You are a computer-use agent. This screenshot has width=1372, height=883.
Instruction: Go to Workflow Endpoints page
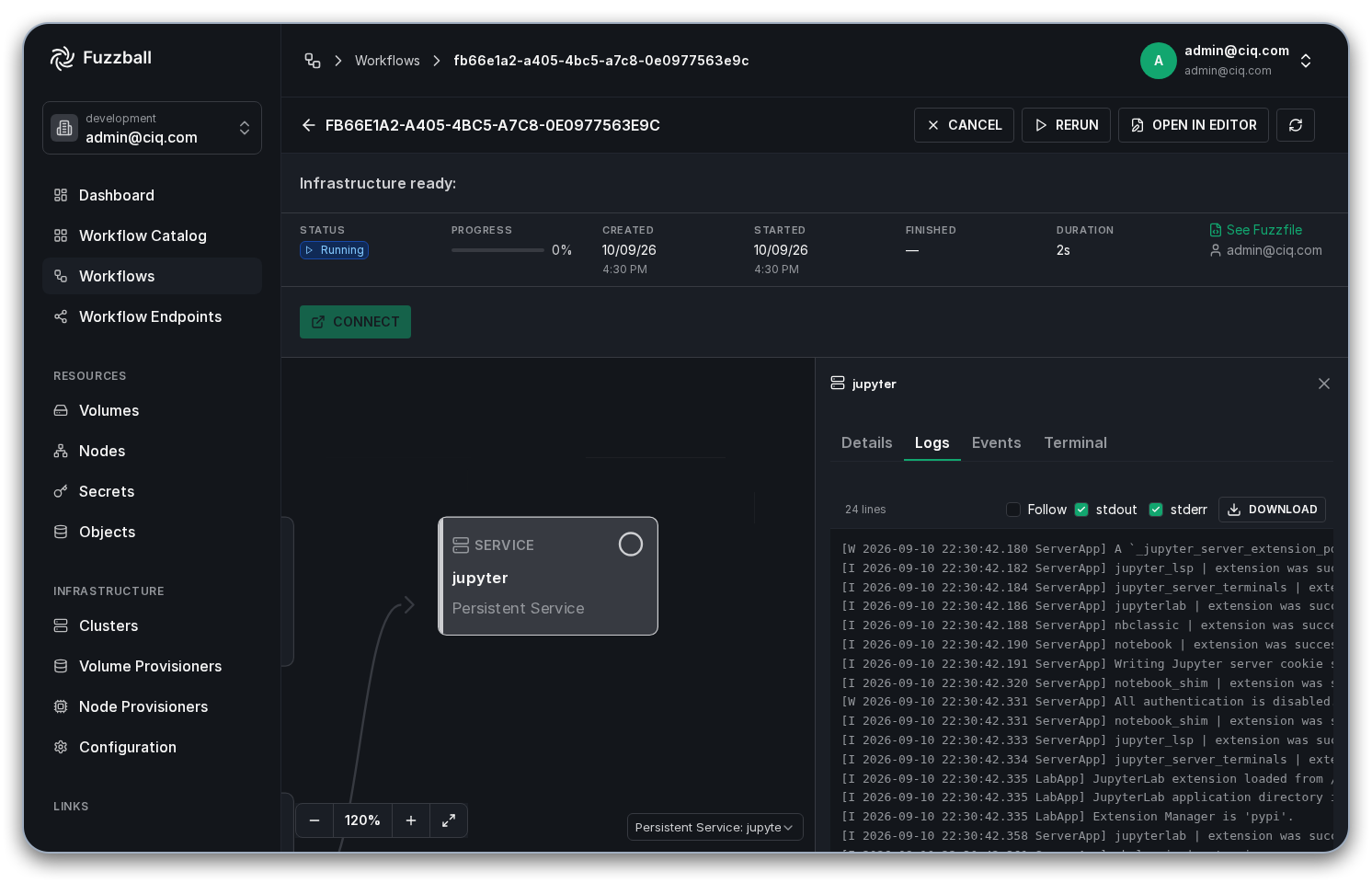tap(152, 316)
